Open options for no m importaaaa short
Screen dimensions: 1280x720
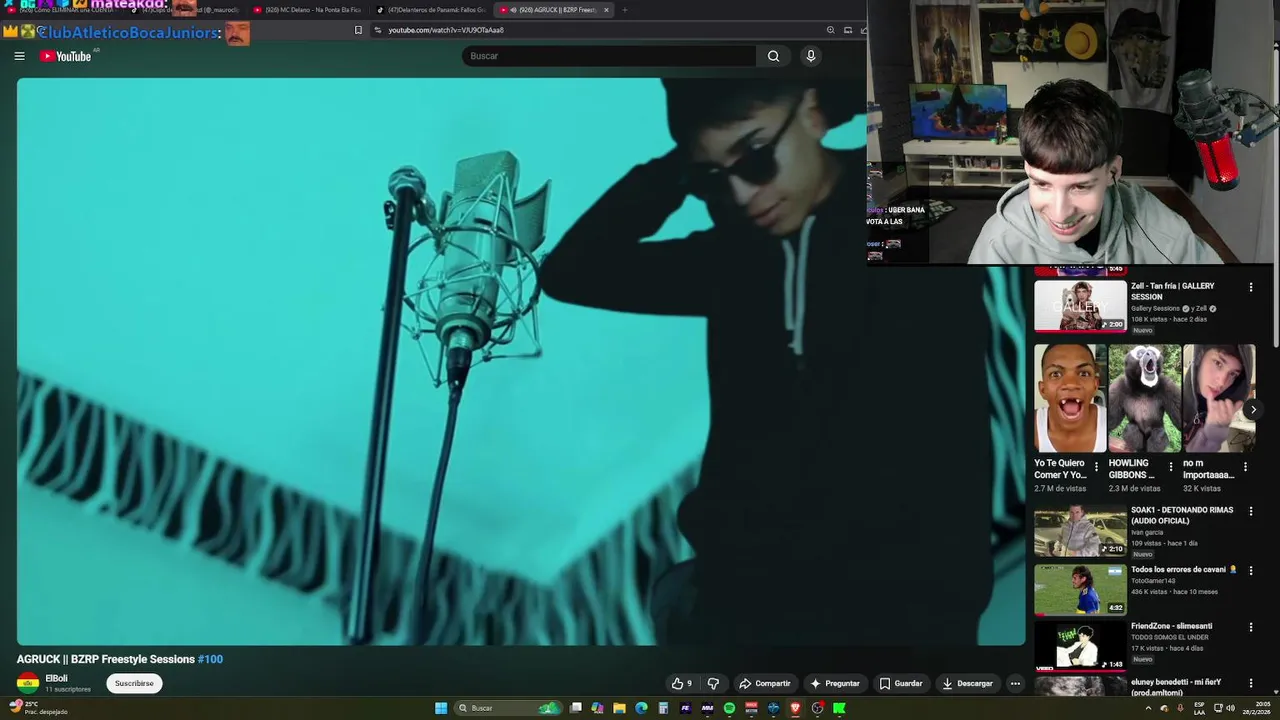click(x=1245, y=467)
